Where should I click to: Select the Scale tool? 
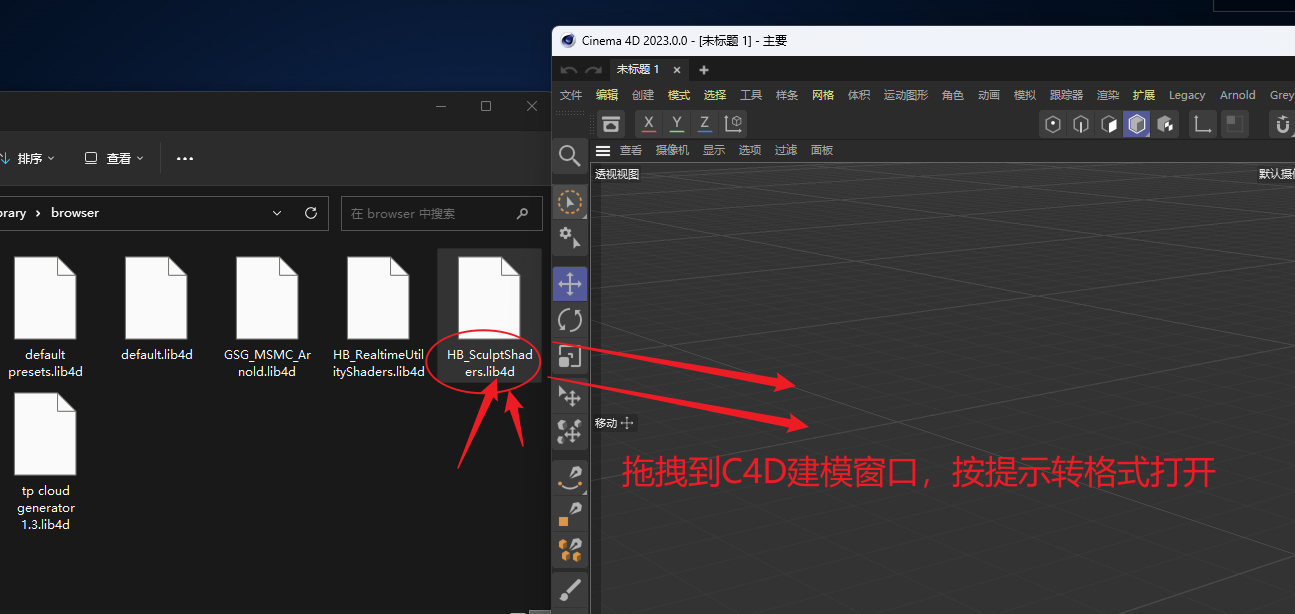pyautogui.click(x=570, y=355)
